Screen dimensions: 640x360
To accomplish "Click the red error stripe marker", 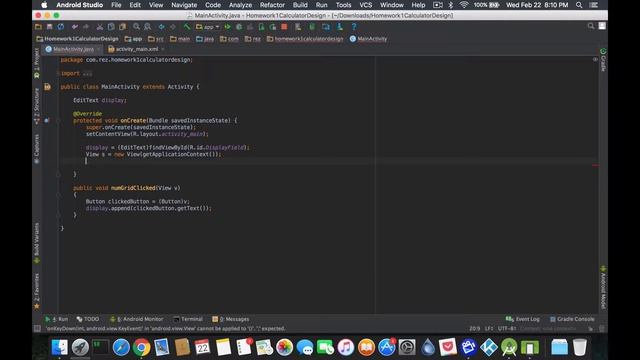I will [596, 165].
